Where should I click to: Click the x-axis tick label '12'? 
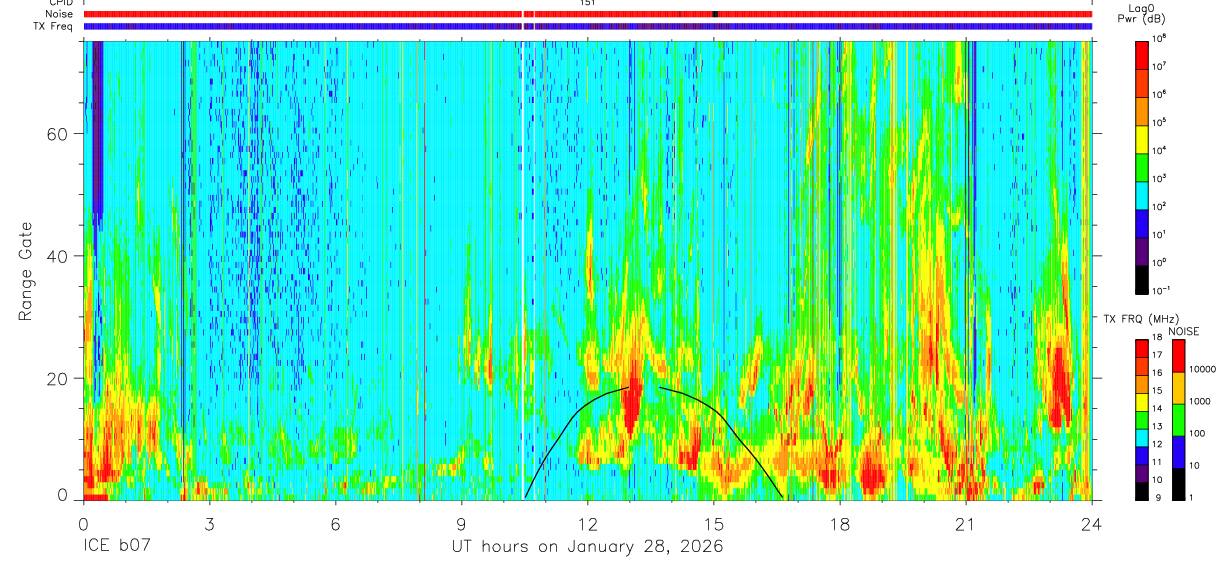pos(588,523)
